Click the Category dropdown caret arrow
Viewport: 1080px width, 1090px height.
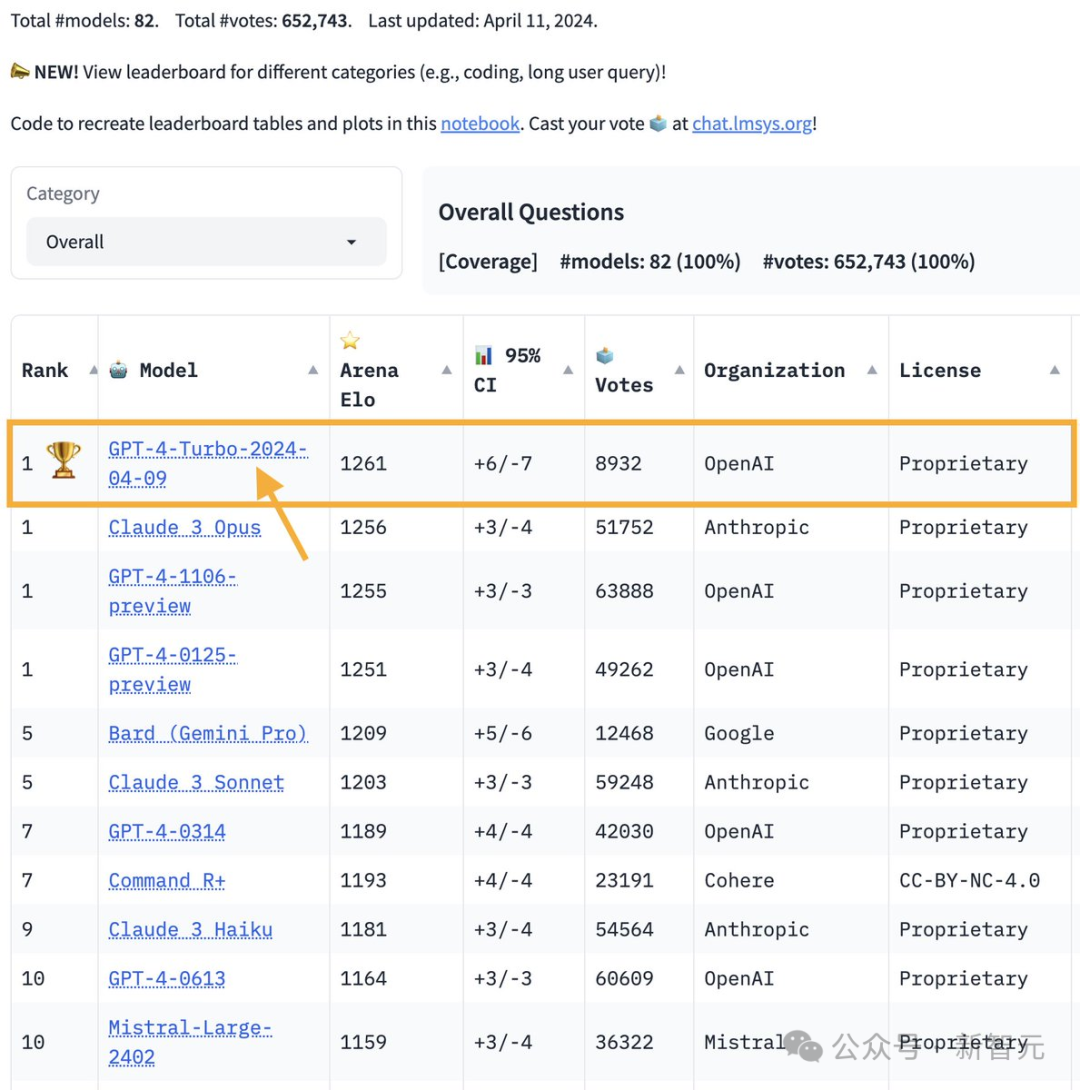[x=351, y=243]
